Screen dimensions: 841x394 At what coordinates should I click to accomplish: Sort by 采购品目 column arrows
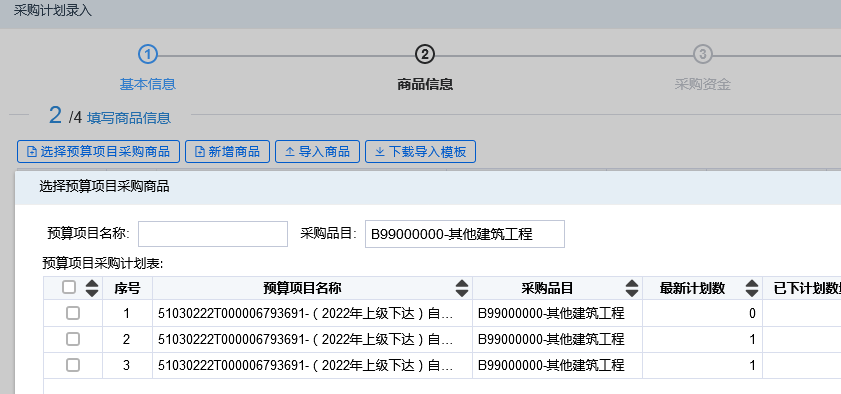632,288
